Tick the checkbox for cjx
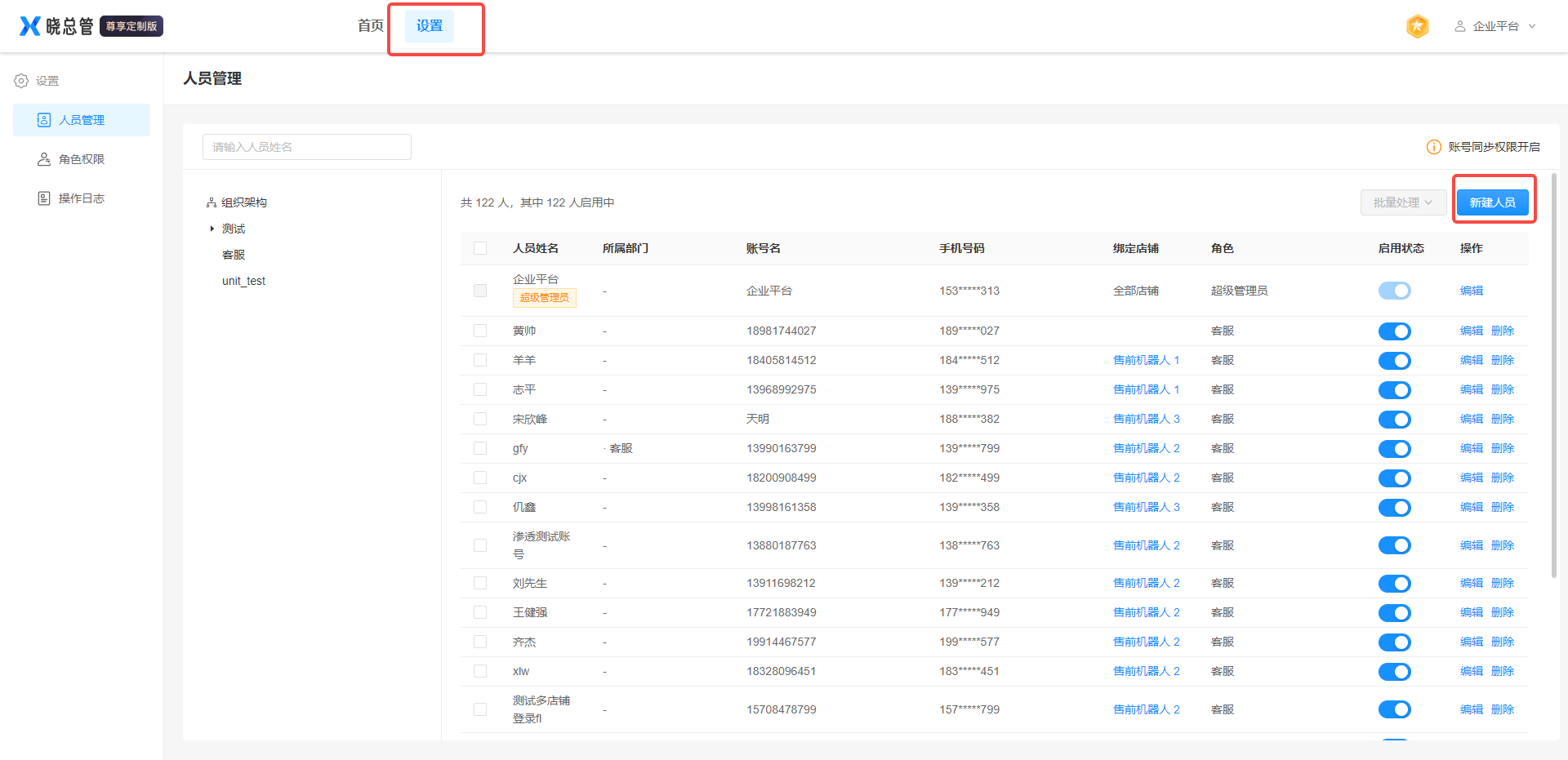 pos(480,478)
